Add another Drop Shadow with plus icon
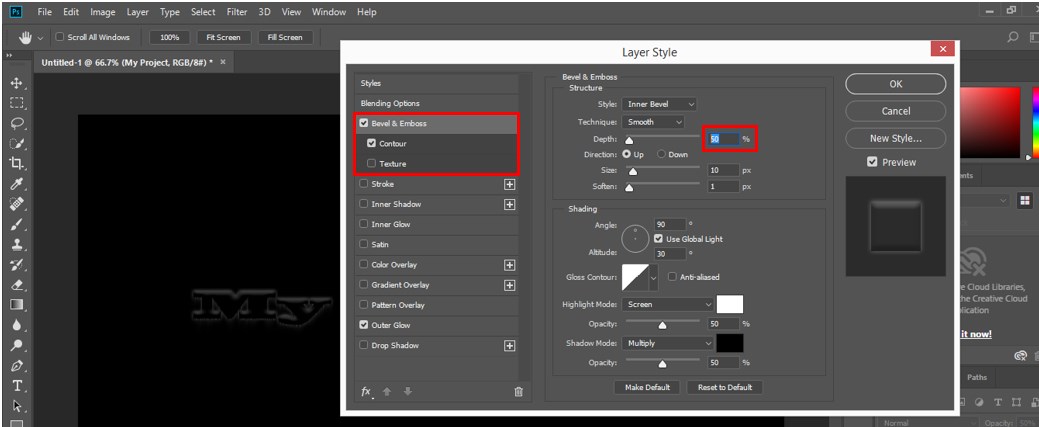 510,345
